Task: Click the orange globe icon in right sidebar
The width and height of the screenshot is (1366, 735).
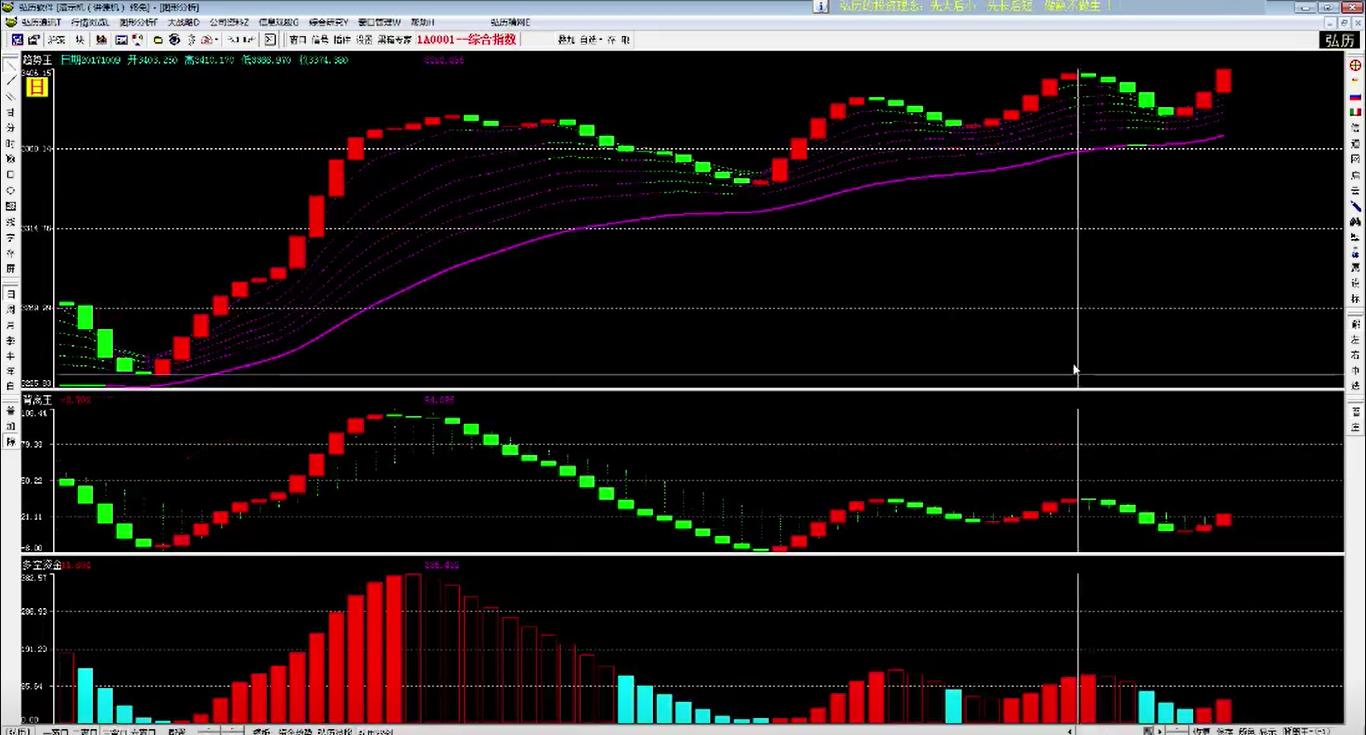Action: tap(1356, 65)
